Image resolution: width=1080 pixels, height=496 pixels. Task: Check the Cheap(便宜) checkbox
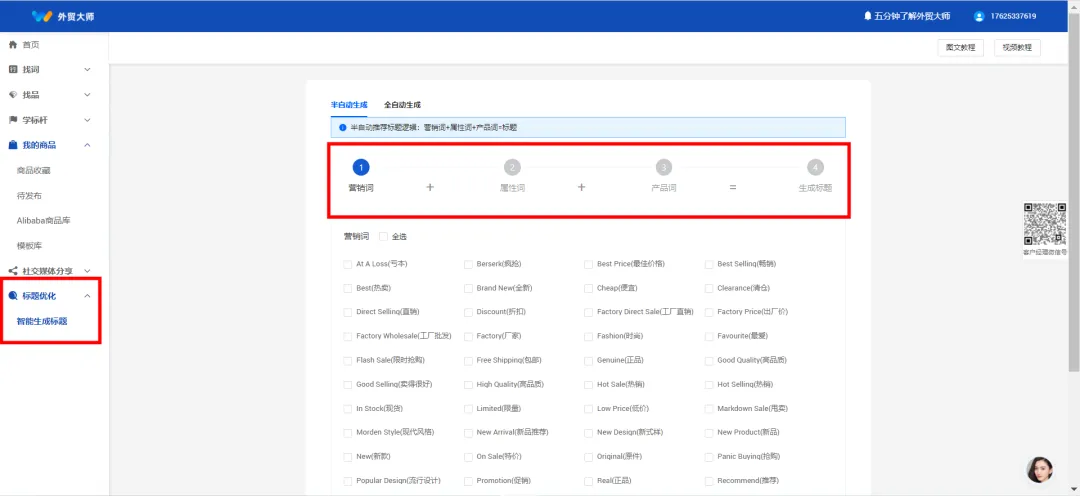point(588,288)
